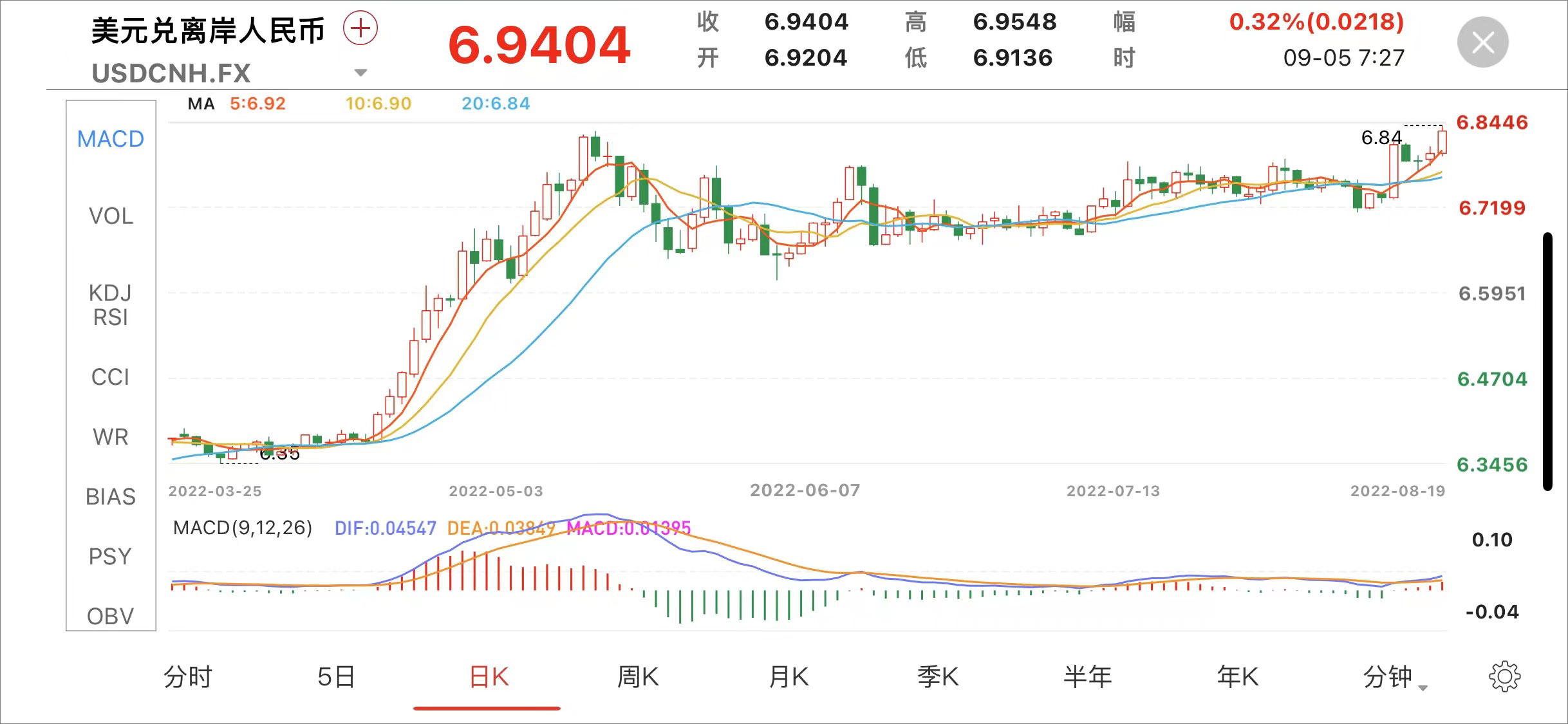Select the BIAS indicator
This screenshot has height=724, width=1568.
point(111,497)
